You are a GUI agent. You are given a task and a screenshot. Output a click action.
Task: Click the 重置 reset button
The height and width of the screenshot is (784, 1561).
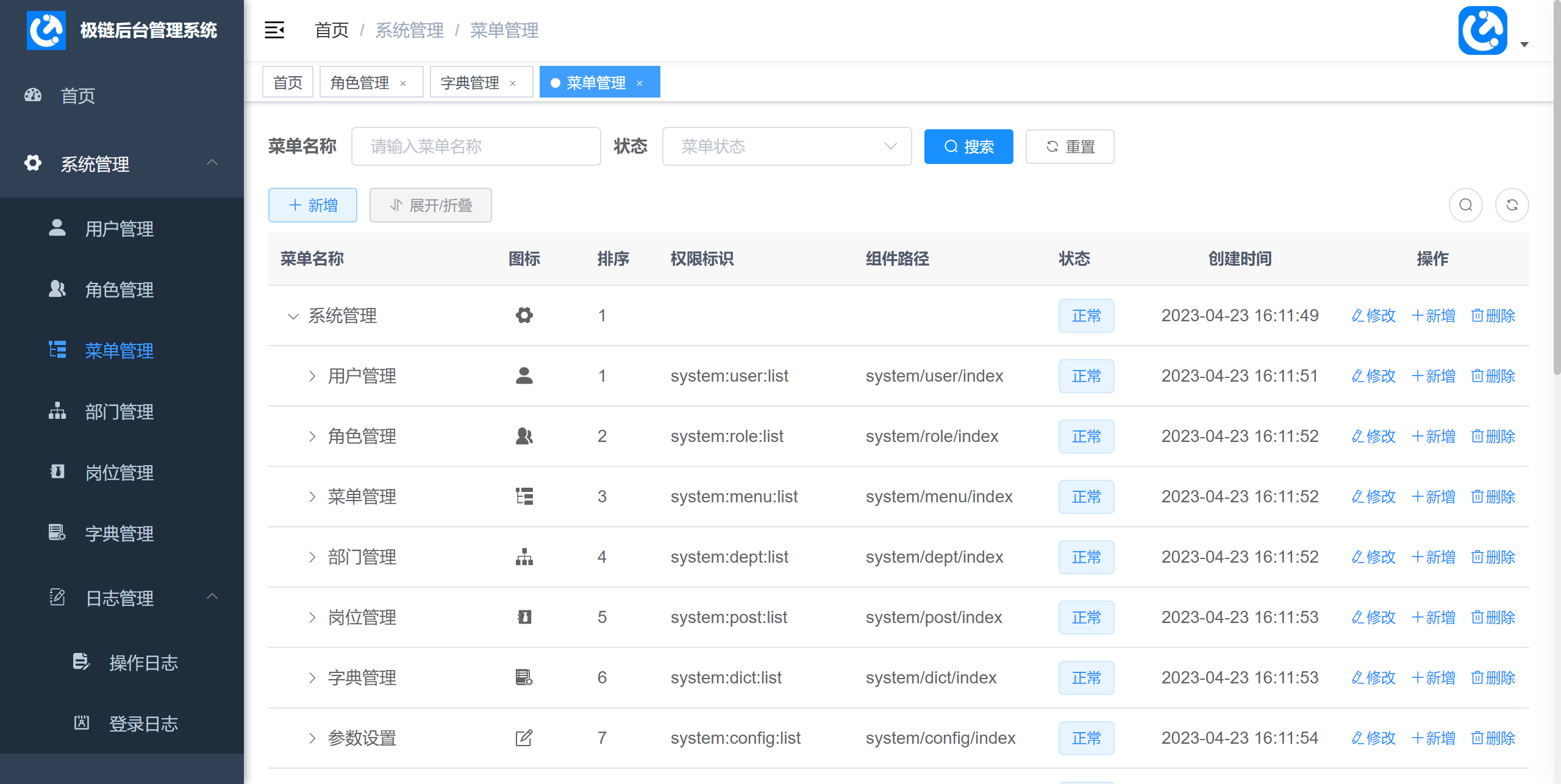point(1070,146)
